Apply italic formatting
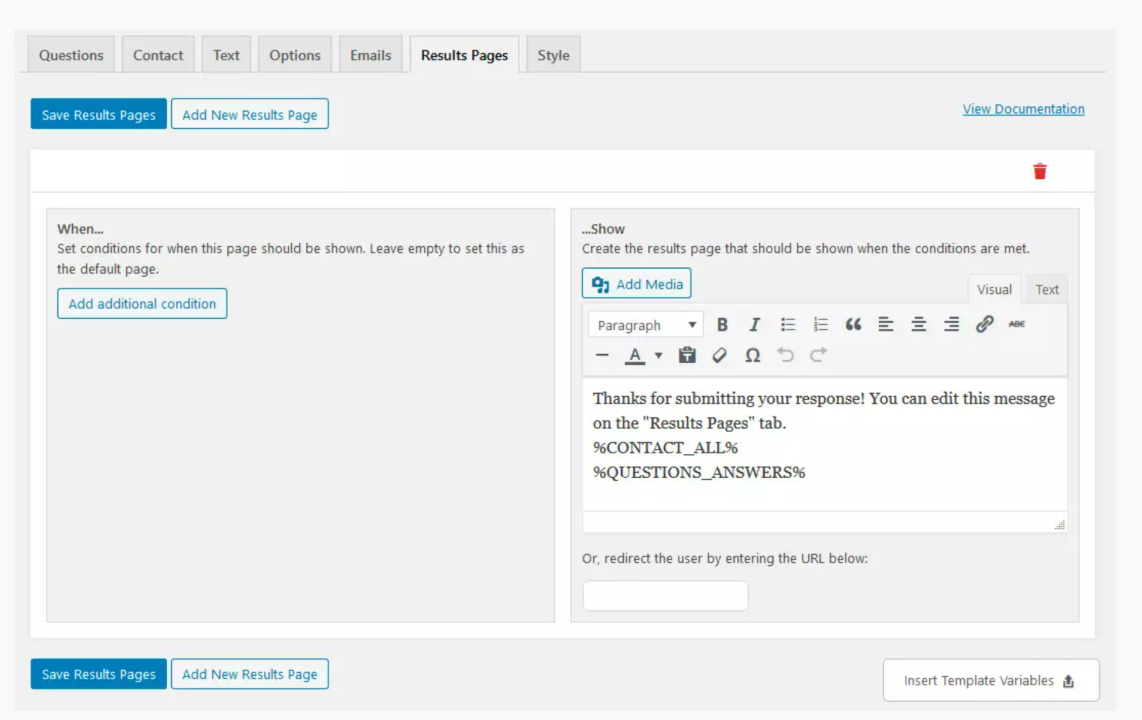This screenshot has height=720, width=1142. (754, 324)
